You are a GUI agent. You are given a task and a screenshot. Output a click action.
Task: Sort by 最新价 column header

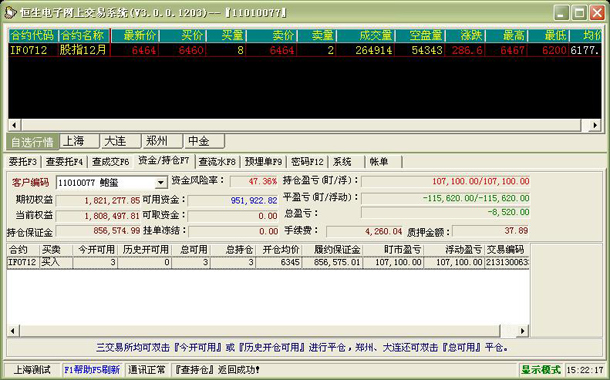point(135,35)
